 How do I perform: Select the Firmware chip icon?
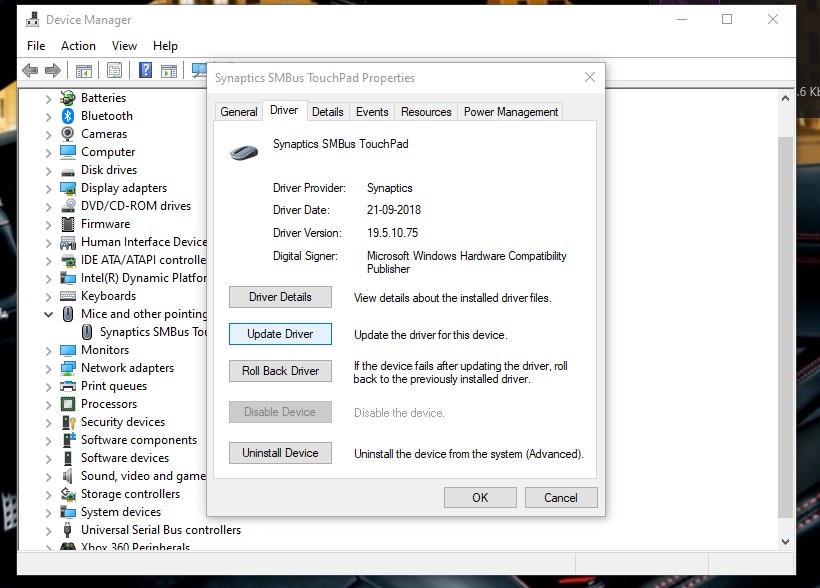click(68, 224)
